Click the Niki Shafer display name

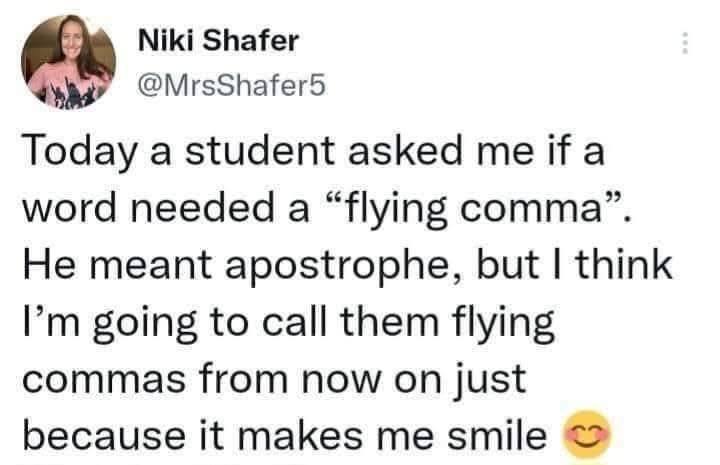[x=218, y=40]
